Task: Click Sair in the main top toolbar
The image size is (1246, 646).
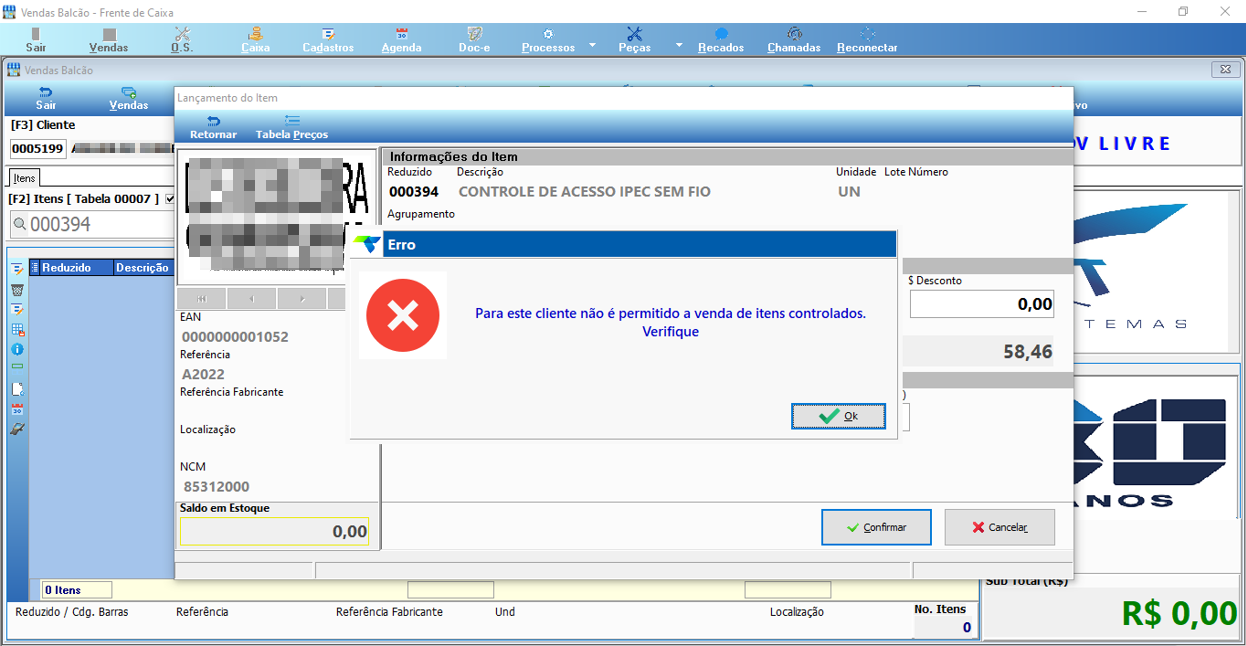Action: 36,40
